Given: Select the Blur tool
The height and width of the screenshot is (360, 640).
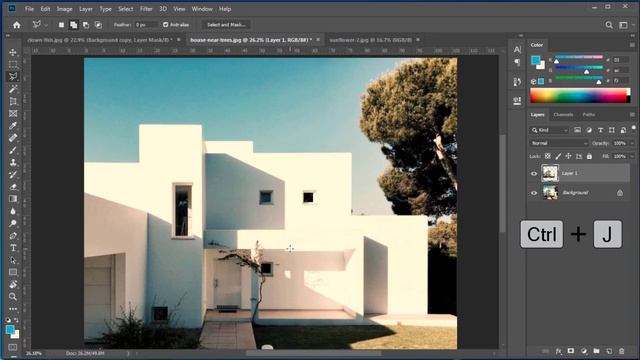Looking at the screenshot, I should click(x=13, y=211).
